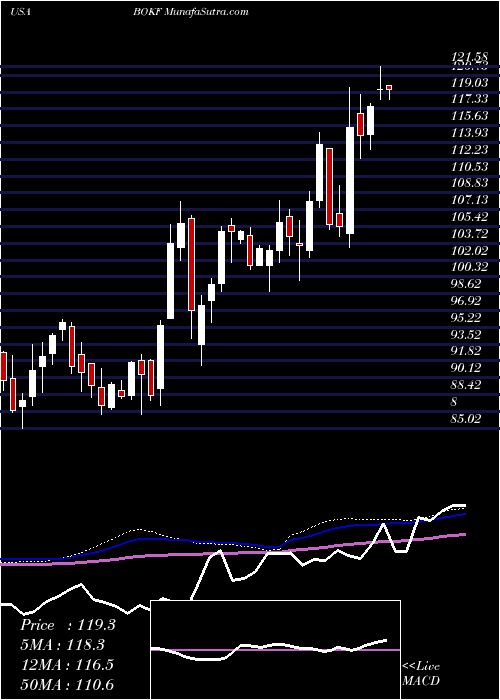The width and height of the screenshot is (500, 700).
Task: Open the MACD inset chart panel
Action: [276, 650]
